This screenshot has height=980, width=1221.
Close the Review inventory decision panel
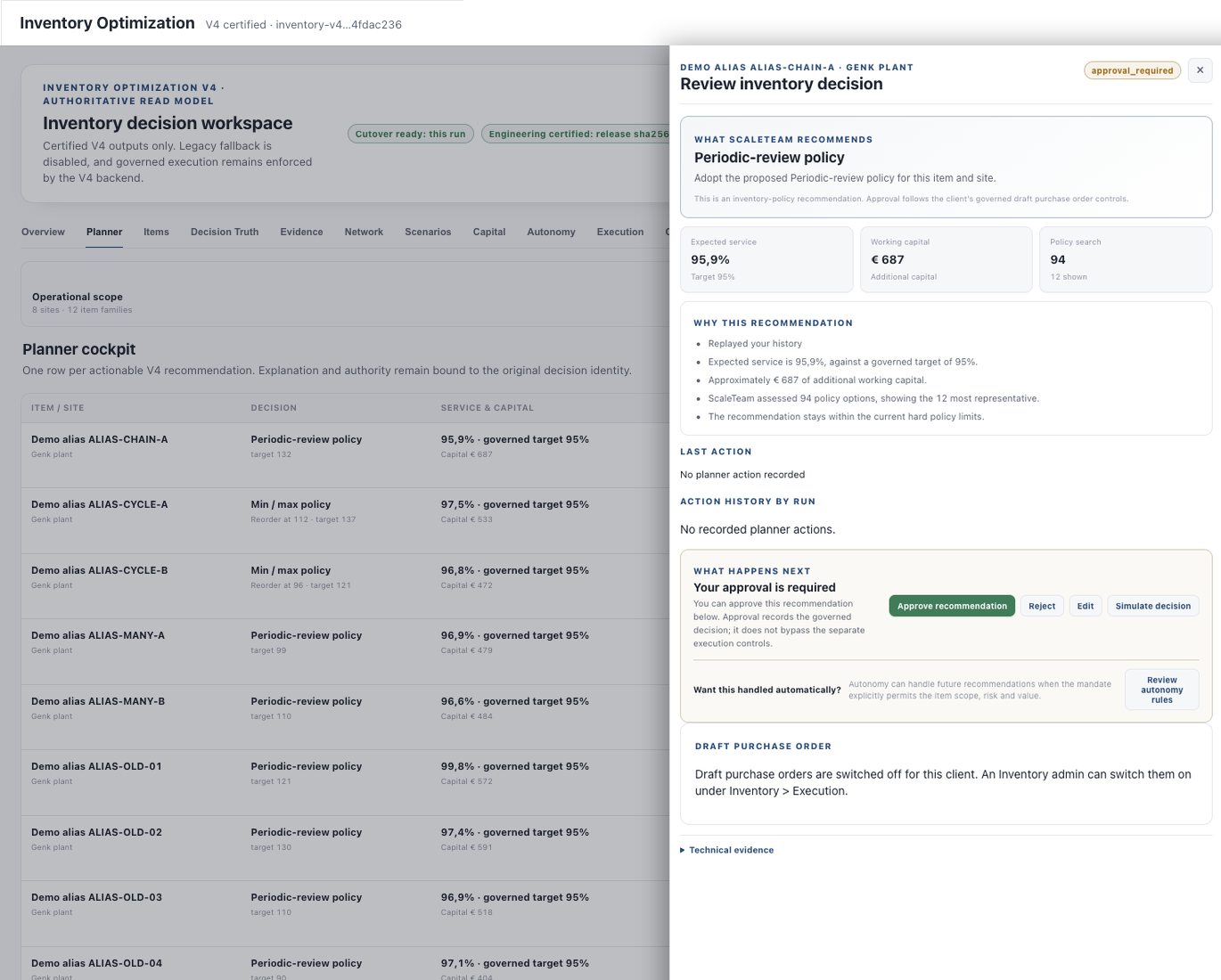[x=1200, y=70]
